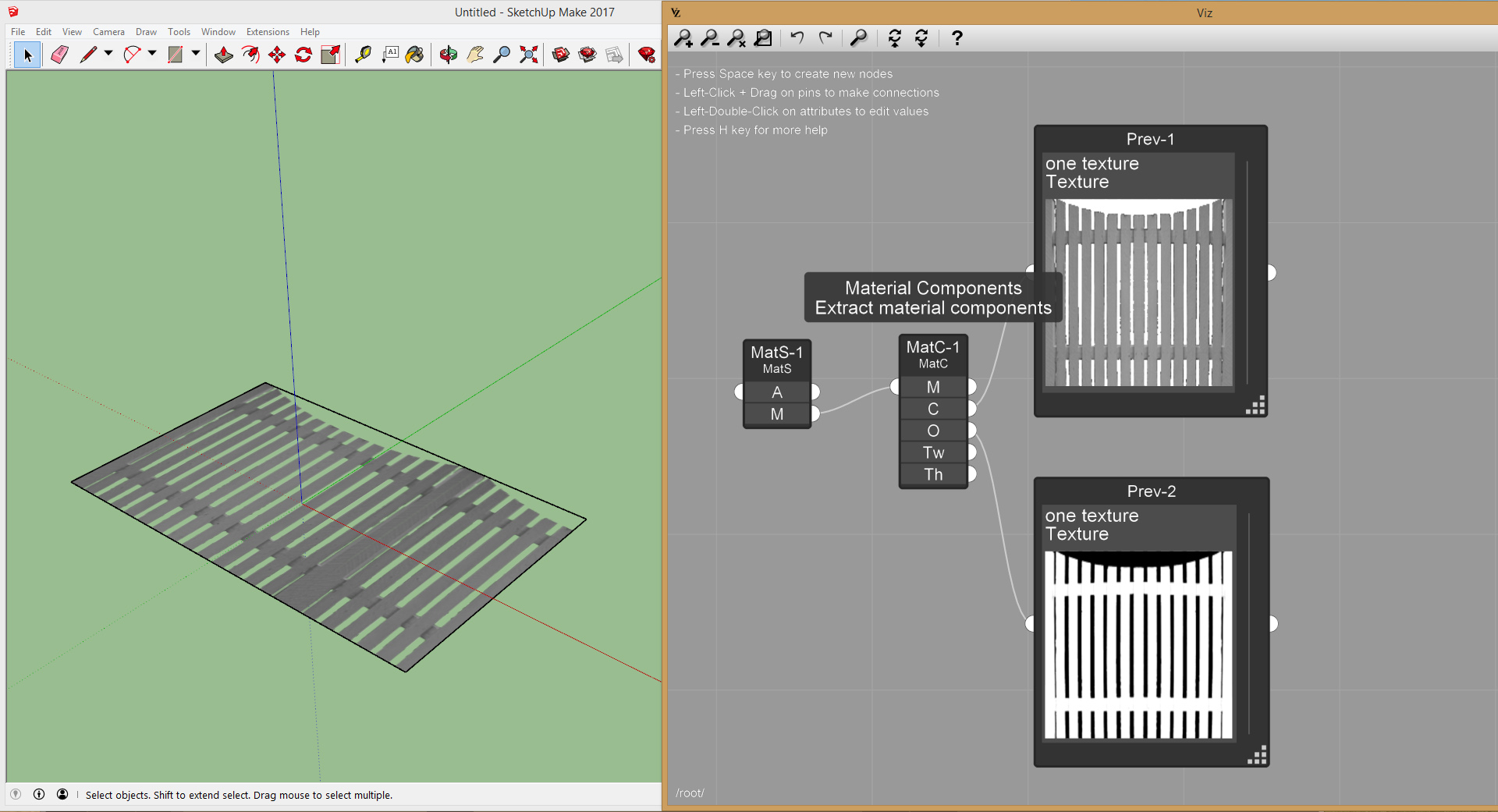Click the MatC-1 node title
The height and width of the screenshot is (812, 1498).
(932, 348)
